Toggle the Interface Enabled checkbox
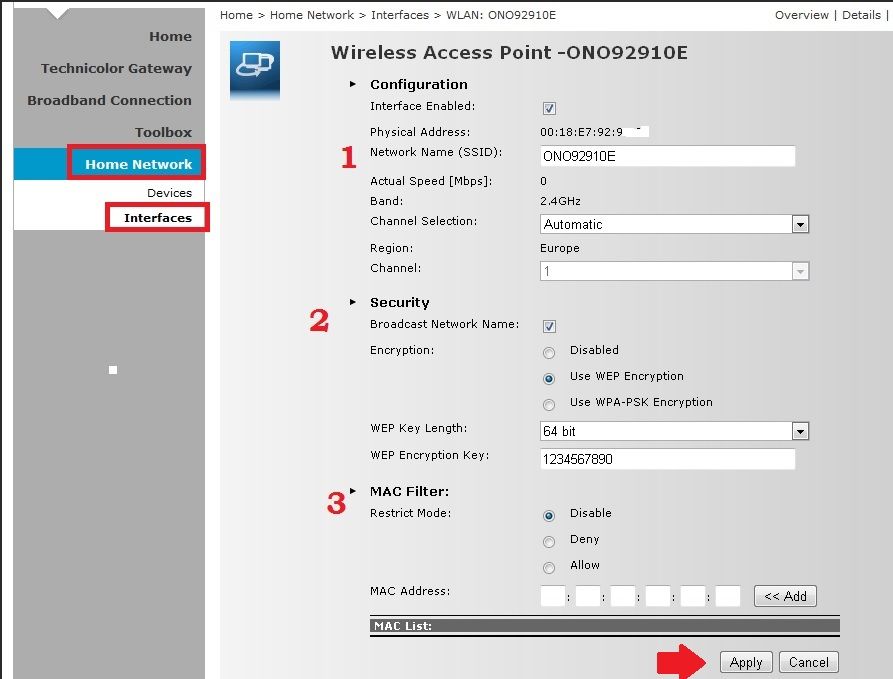Screen dimensions: 893x679 [x=549, y=108]
